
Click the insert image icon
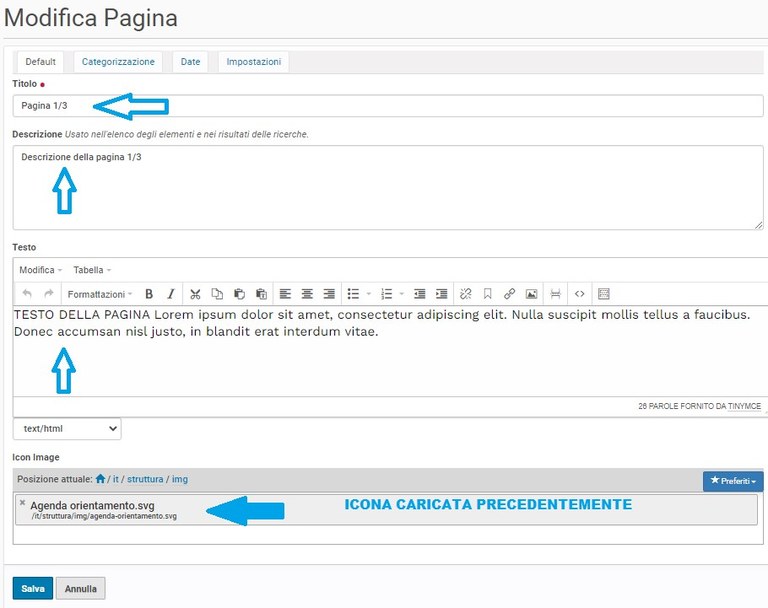(531, 294)
